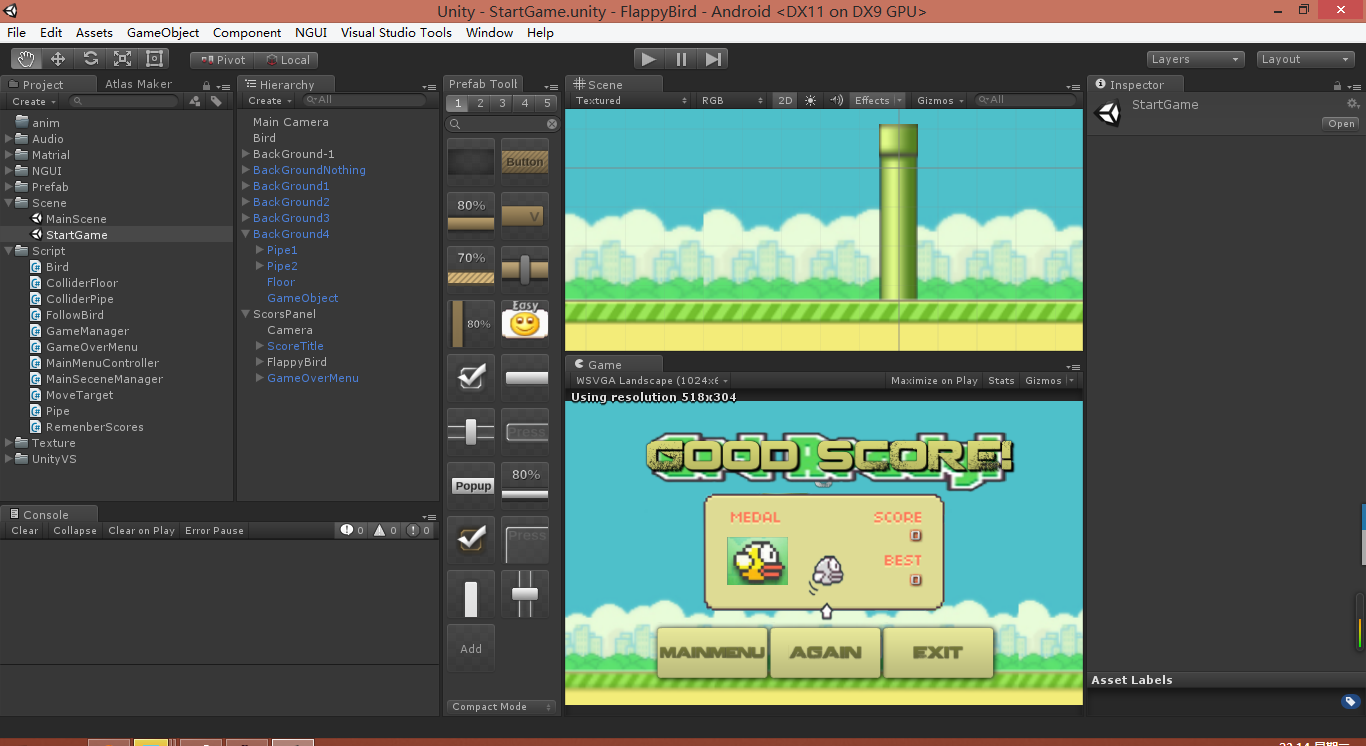Open Project Create dropdown
Image resolution: width=1366 pixels, height=746 pixels.
(34, 101)
